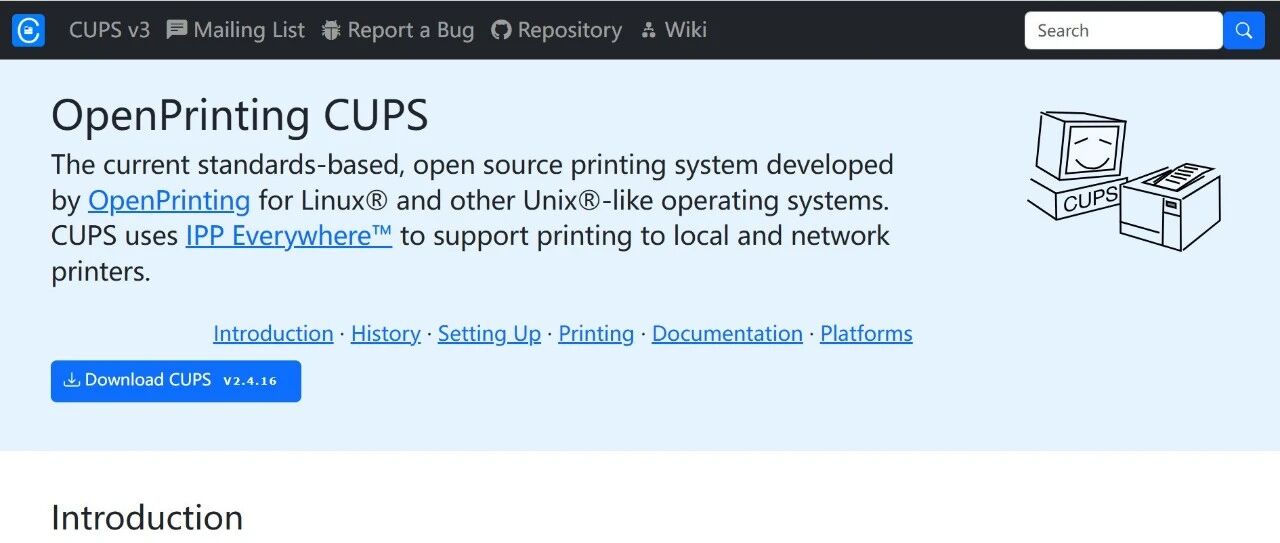Jump to the Introduction section link

pos(273,333)
